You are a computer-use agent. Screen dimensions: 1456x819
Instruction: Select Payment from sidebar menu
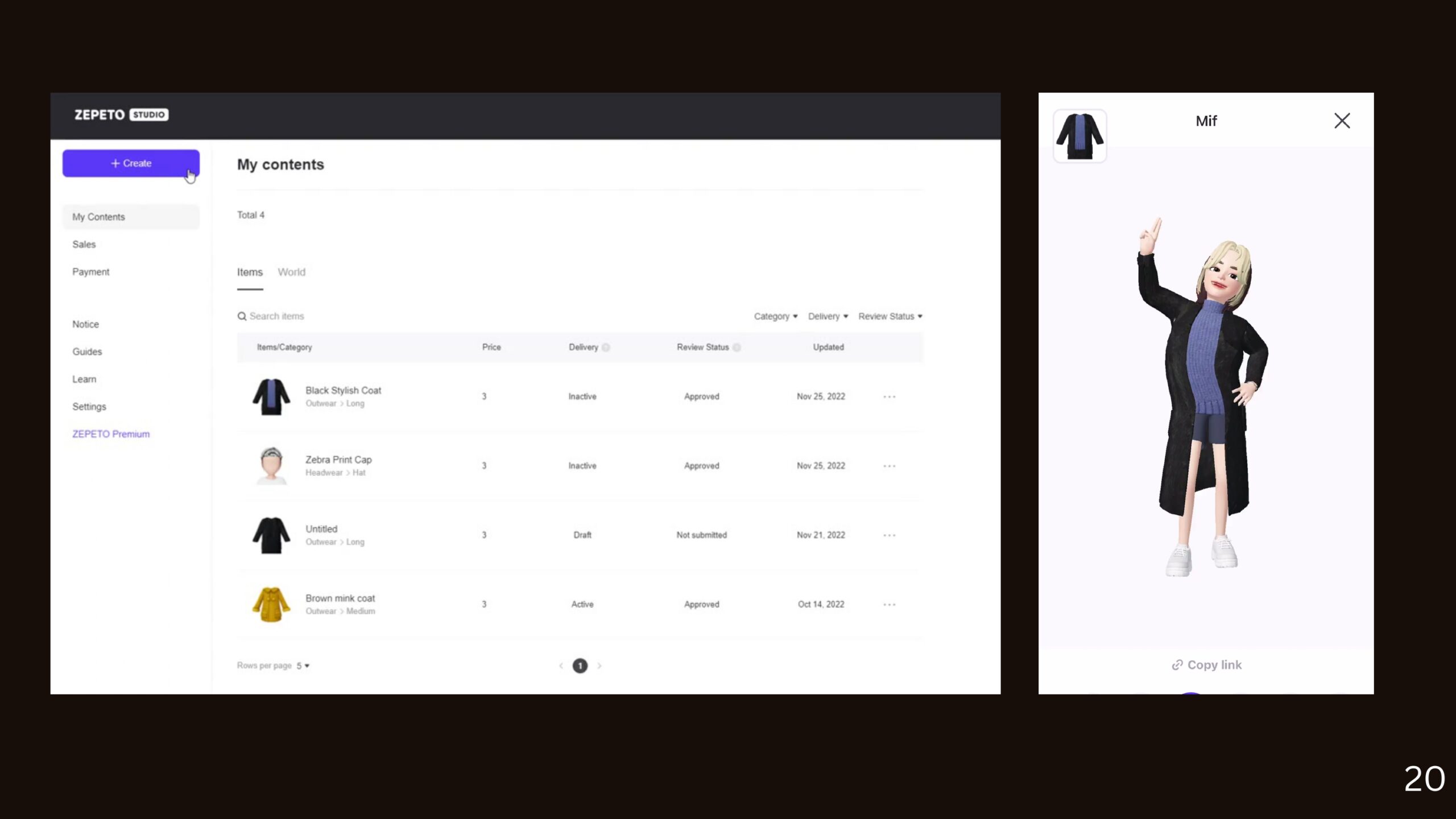click(91, 271)
